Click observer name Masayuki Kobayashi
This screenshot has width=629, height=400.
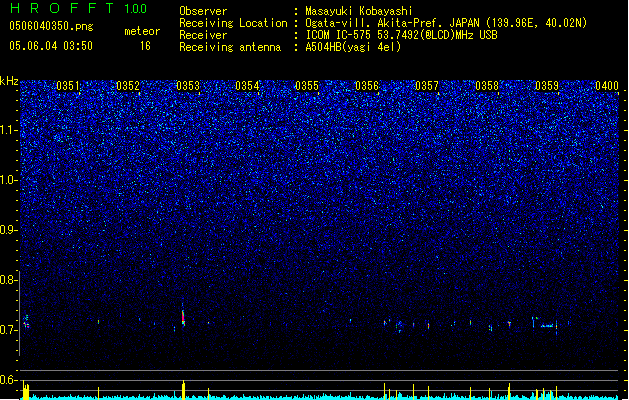tap(359, 11)
